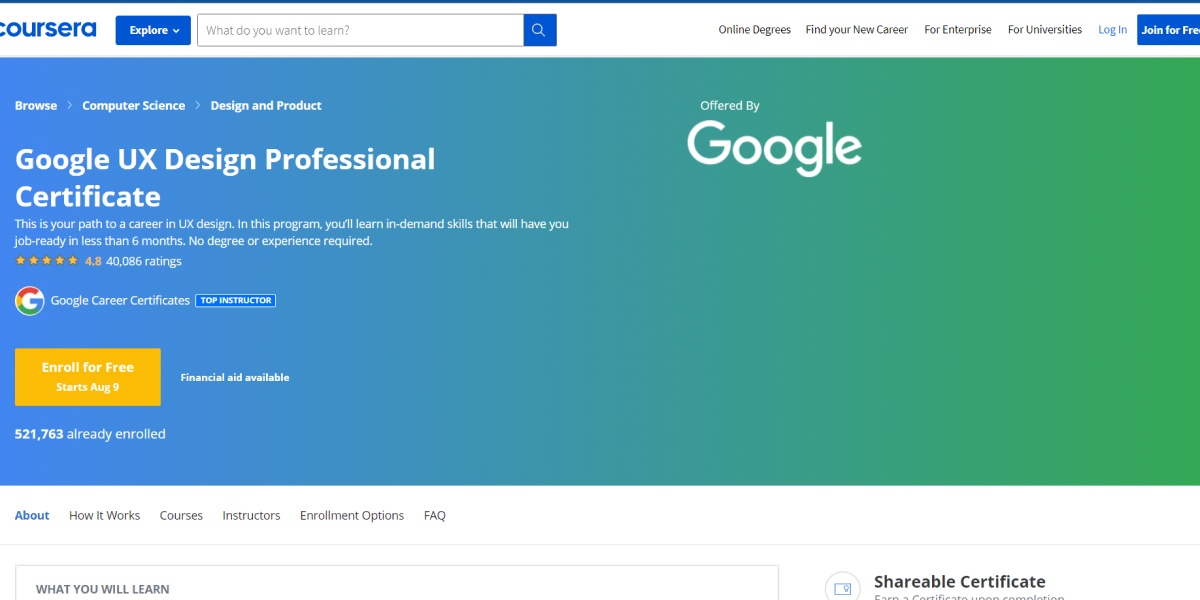
Task: Click the Coursera logo
Action: [x=48, y=29]
